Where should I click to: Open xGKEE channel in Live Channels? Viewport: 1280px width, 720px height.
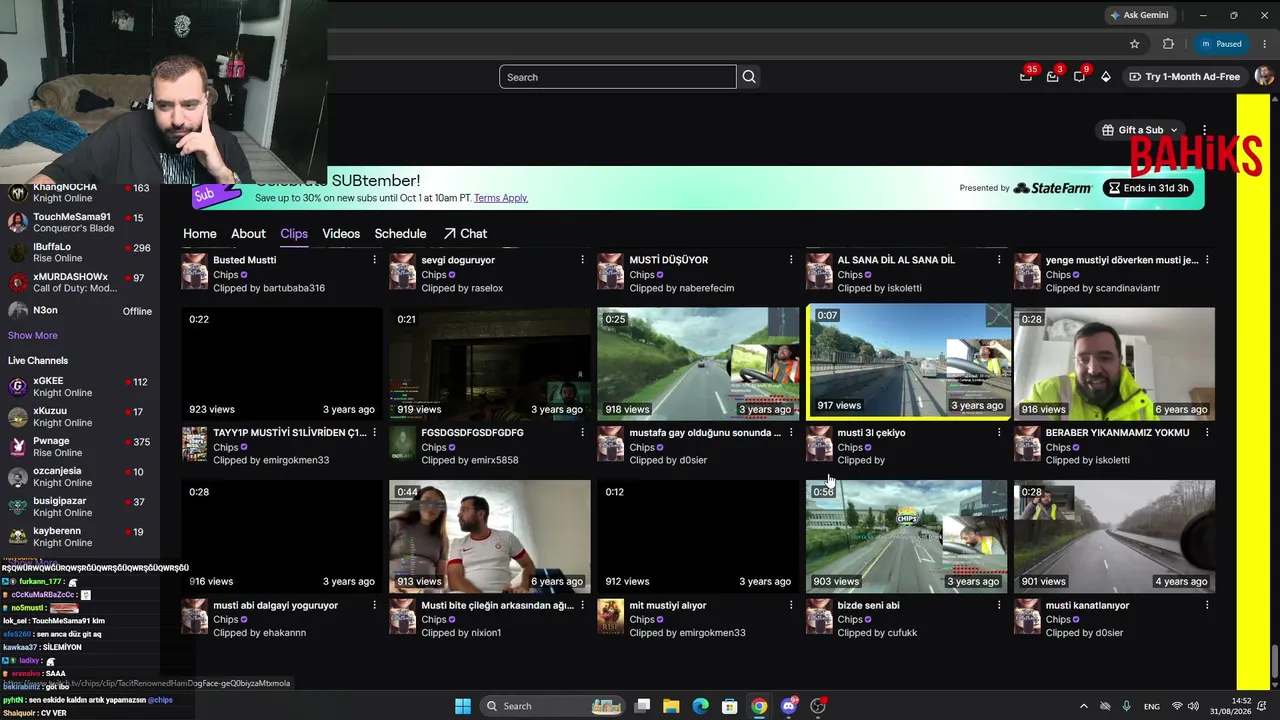80,387
